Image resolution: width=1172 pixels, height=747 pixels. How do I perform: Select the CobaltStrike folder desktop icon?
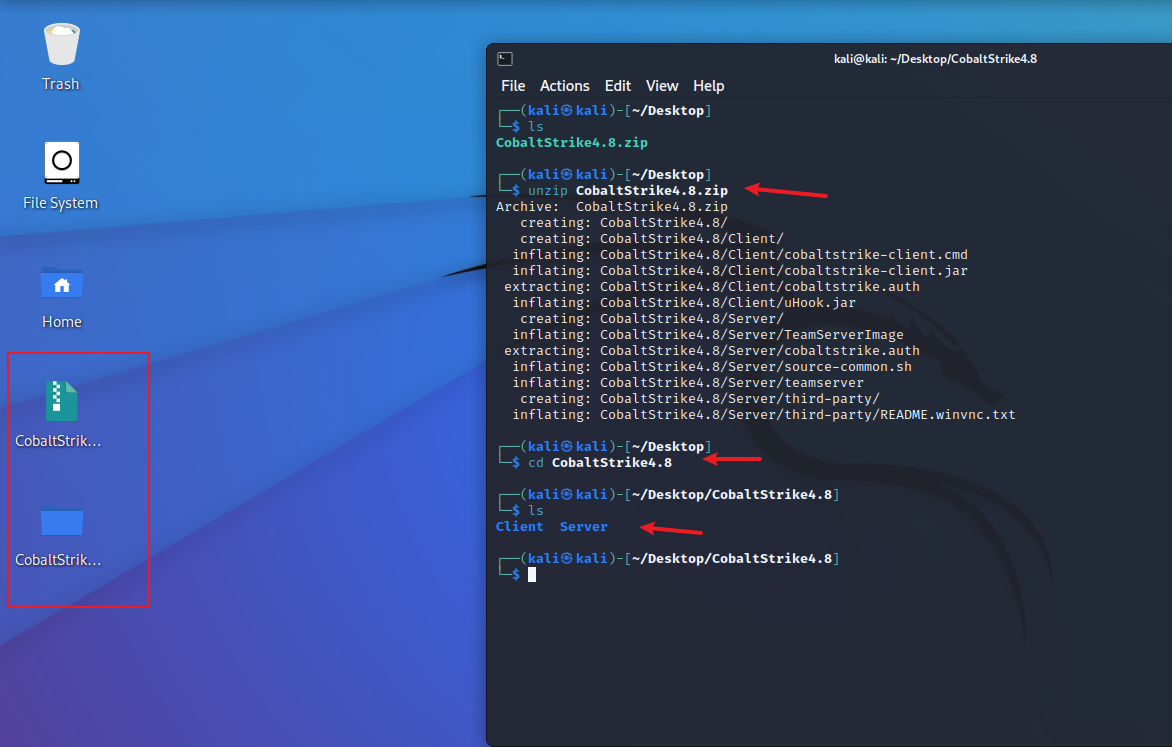coord(59,535)
